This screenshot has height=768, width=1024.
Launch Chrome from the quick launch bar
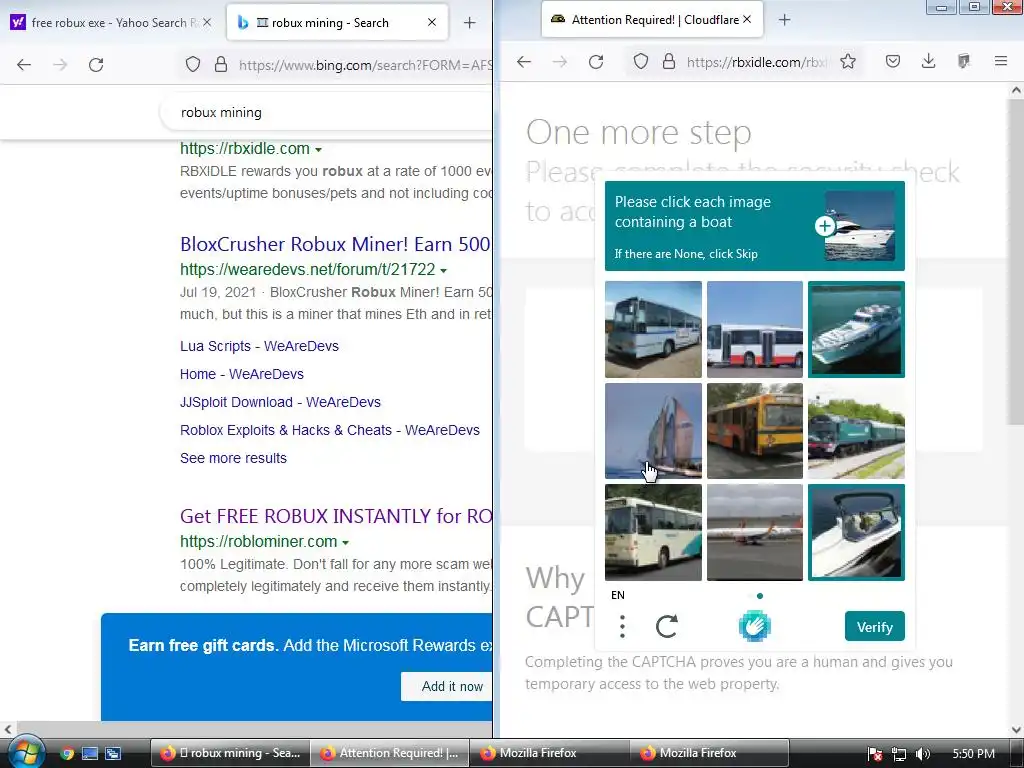67,753
